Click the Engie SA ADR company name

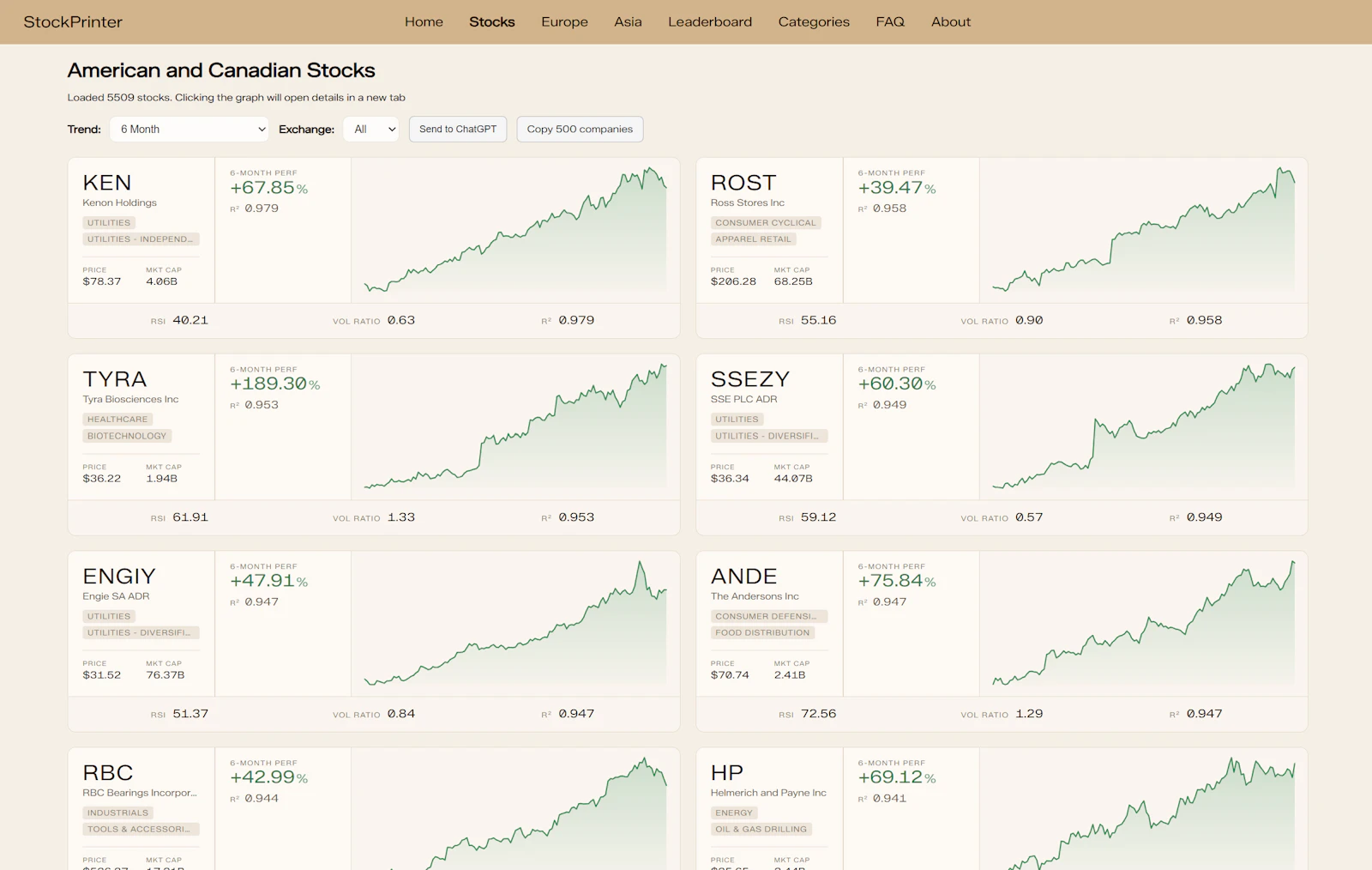tap(116, 596)
